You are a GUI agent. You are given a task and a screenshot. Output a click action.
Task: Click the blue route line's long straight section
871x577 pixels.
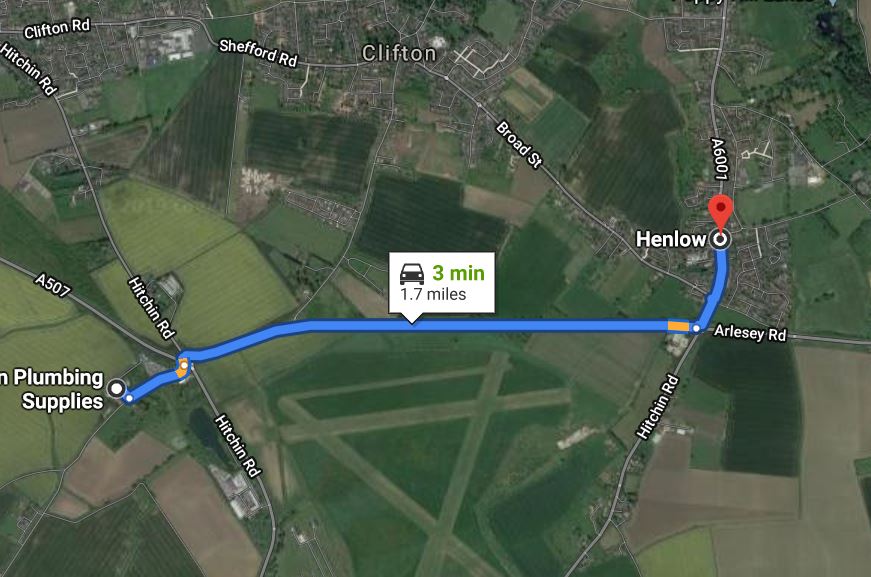pos(489,326)
